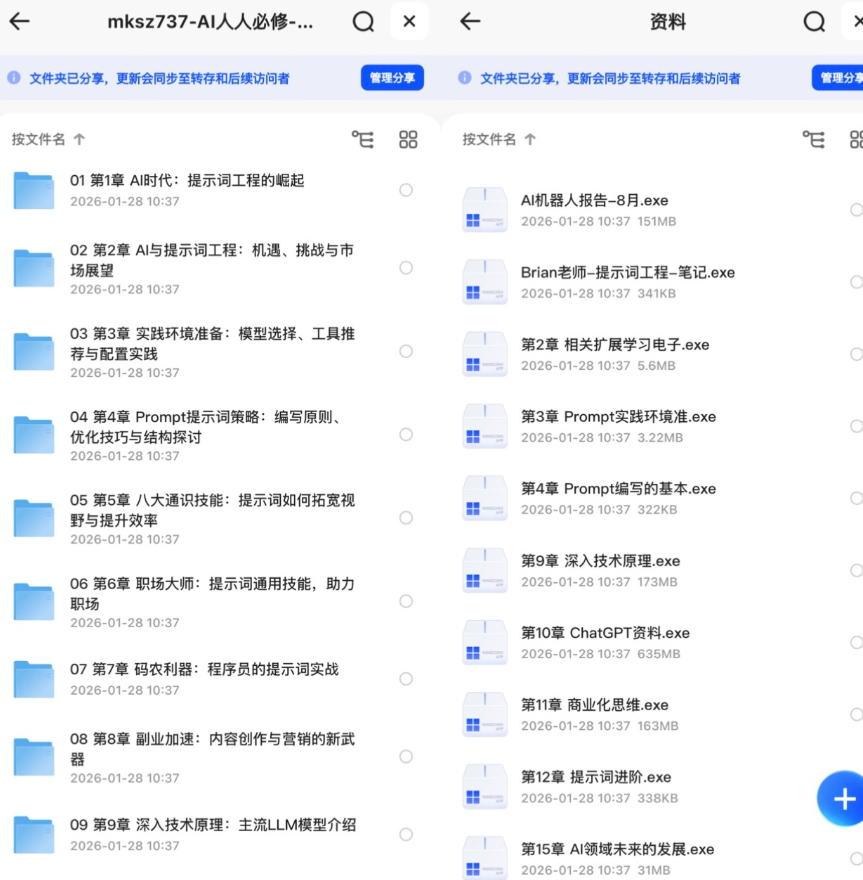
Task: Open search in the mksz737 course folder
Action: coord(362,22)
